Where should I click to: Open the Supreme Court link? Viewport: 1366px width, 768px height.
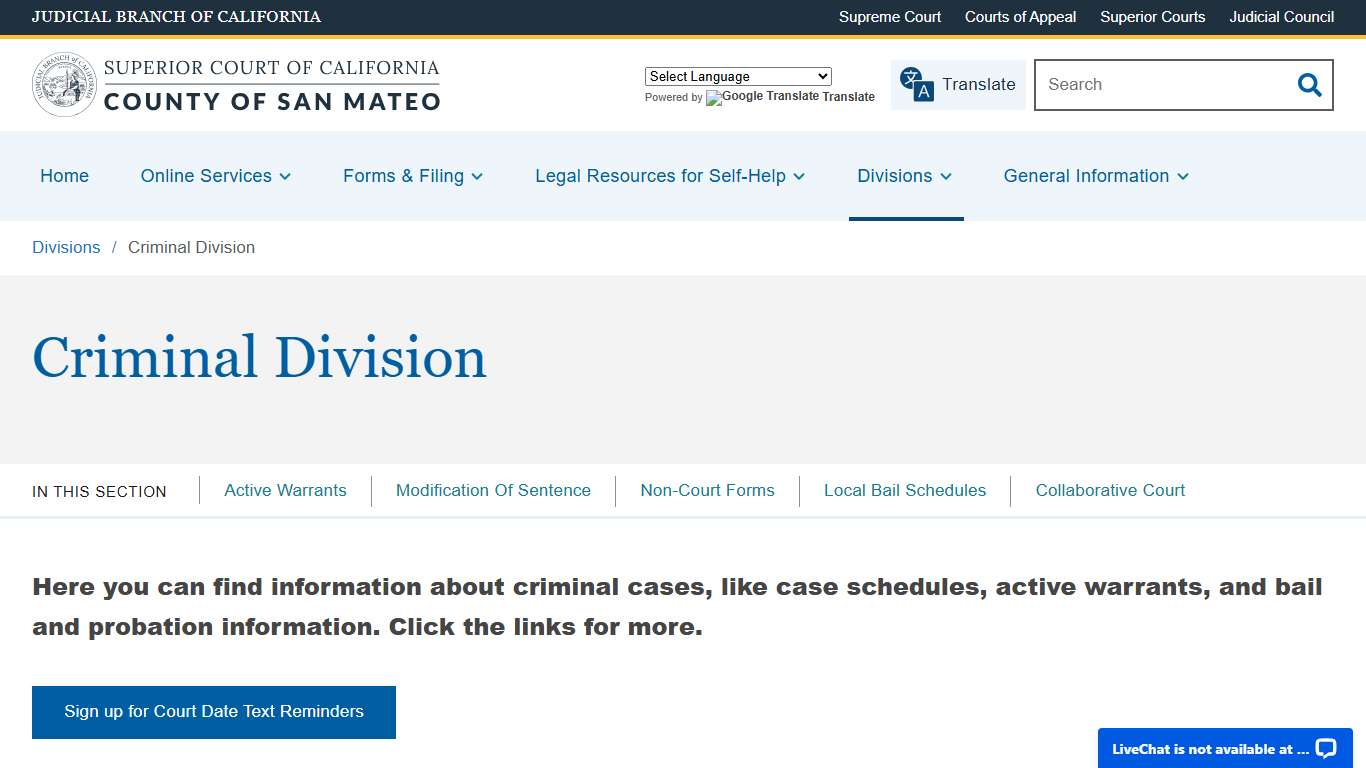(889, 17)
